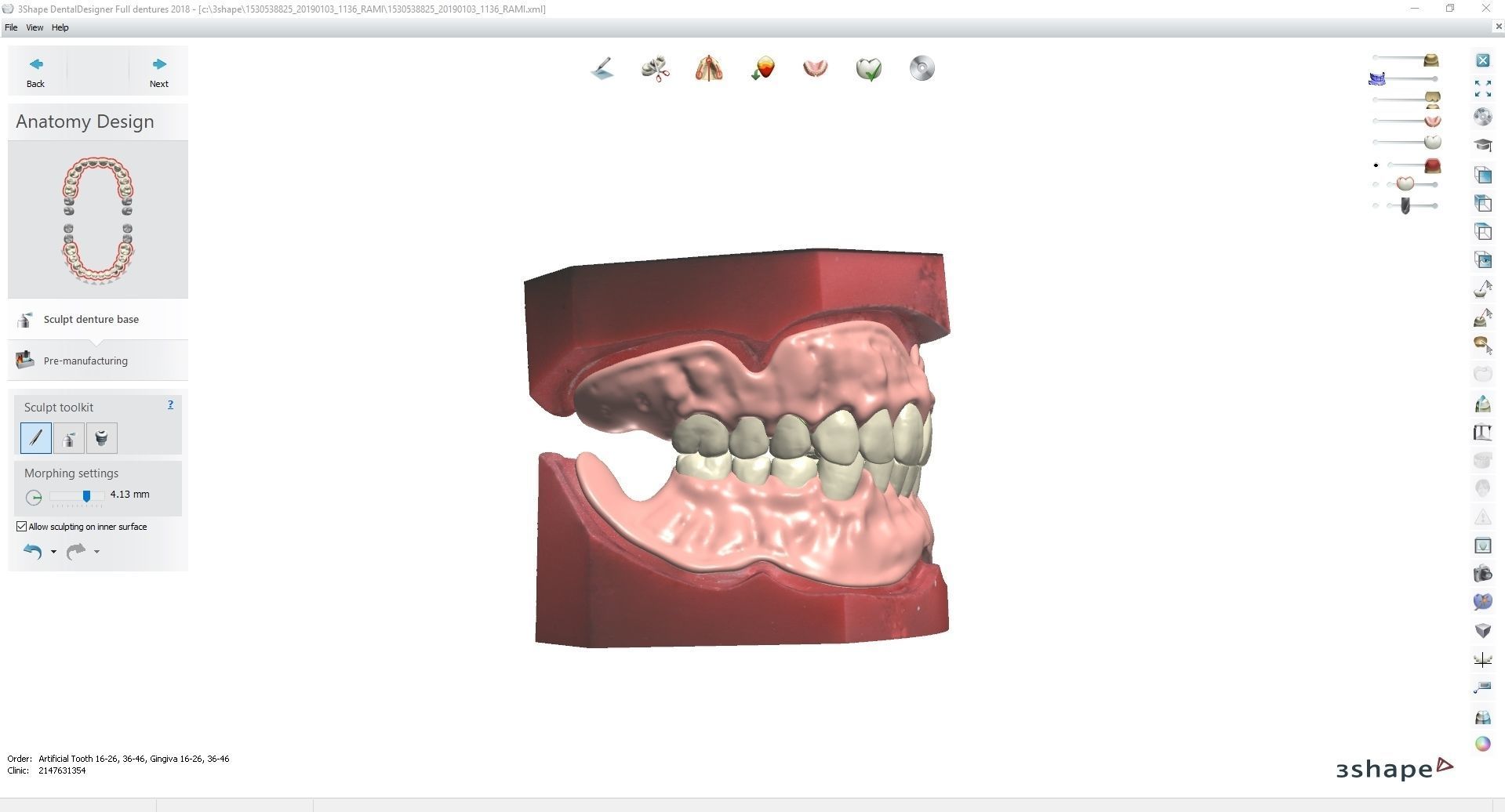Go to the Next step
This screenshot has height=812, width=1505.
tap(159, 71)
